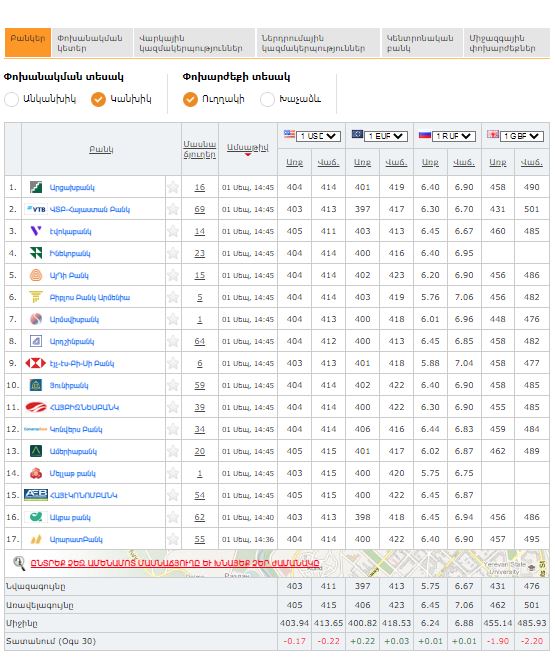Click the magnifier icon beside the map link

pos(18,563)
